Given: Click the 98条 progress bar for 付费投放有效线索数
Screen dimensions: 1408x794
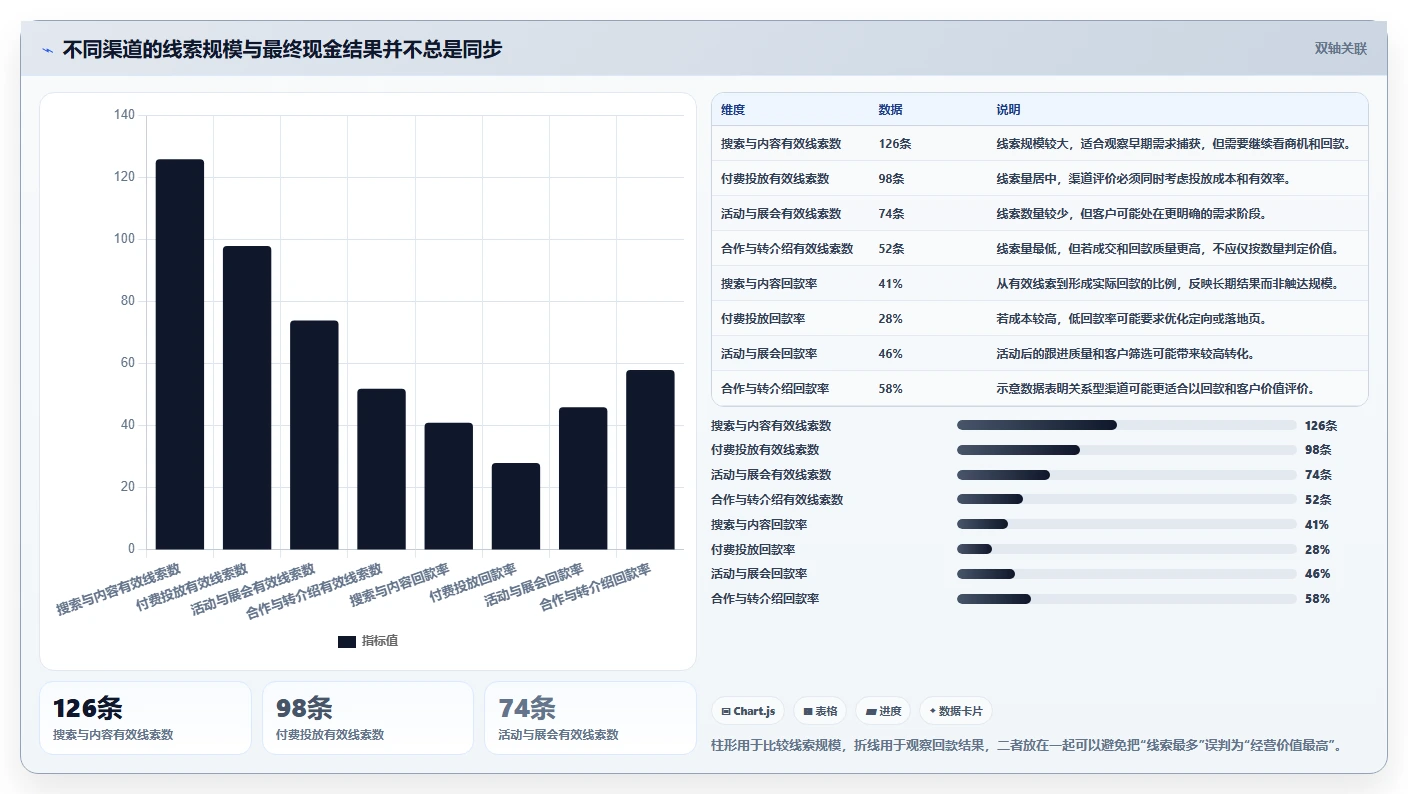Looking at the screenshot, I should [x=1126, y=450].
